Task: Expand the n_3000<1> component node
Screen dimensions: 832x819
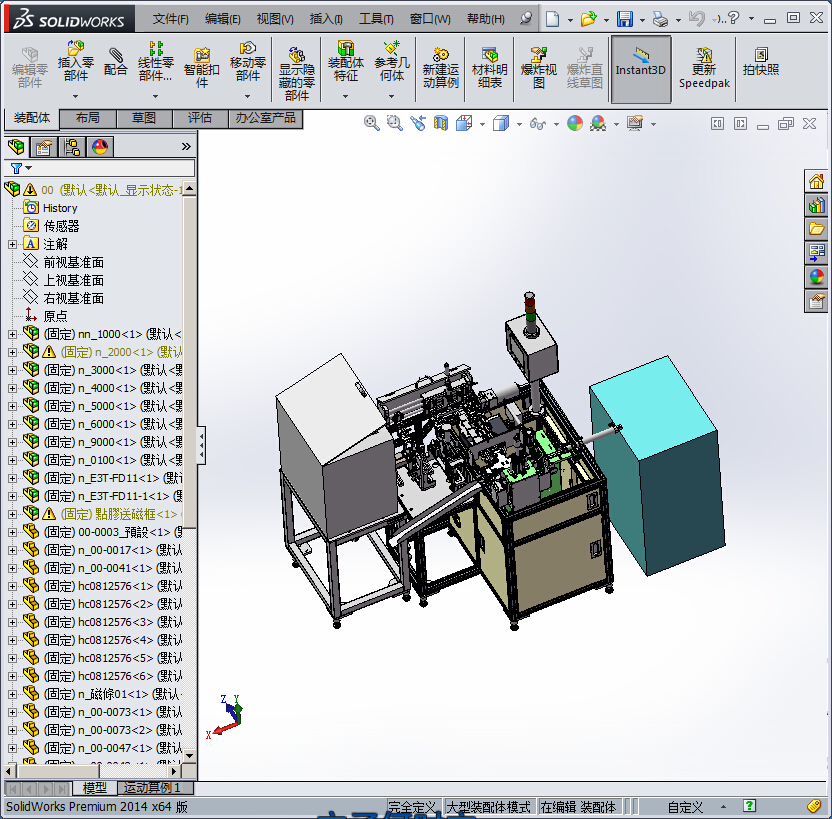Action: click(x=12, y=370)
